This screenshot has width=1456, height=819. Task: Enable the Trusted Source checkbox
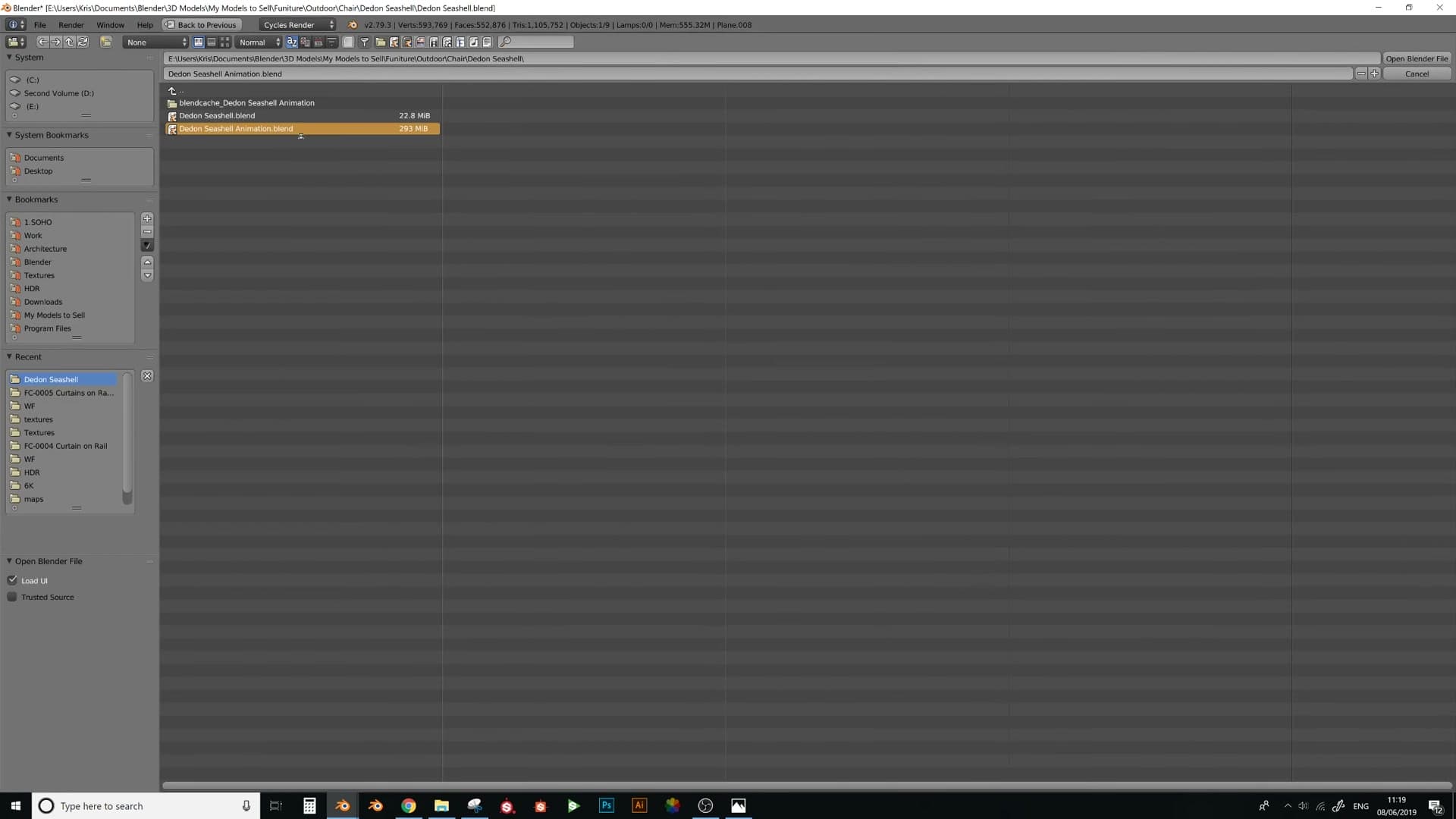12,597
